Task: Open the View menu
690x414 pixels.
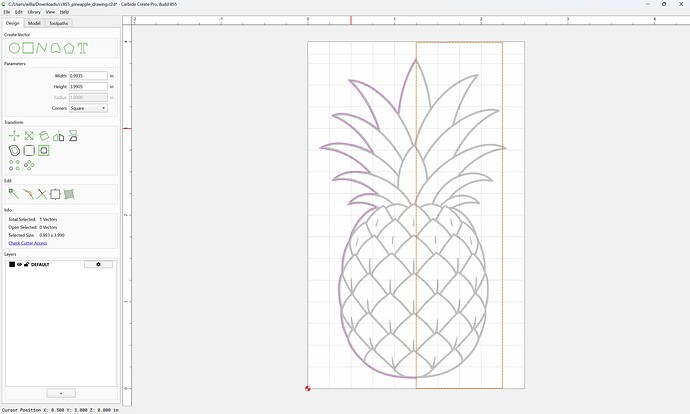Action: pos(50,12)
